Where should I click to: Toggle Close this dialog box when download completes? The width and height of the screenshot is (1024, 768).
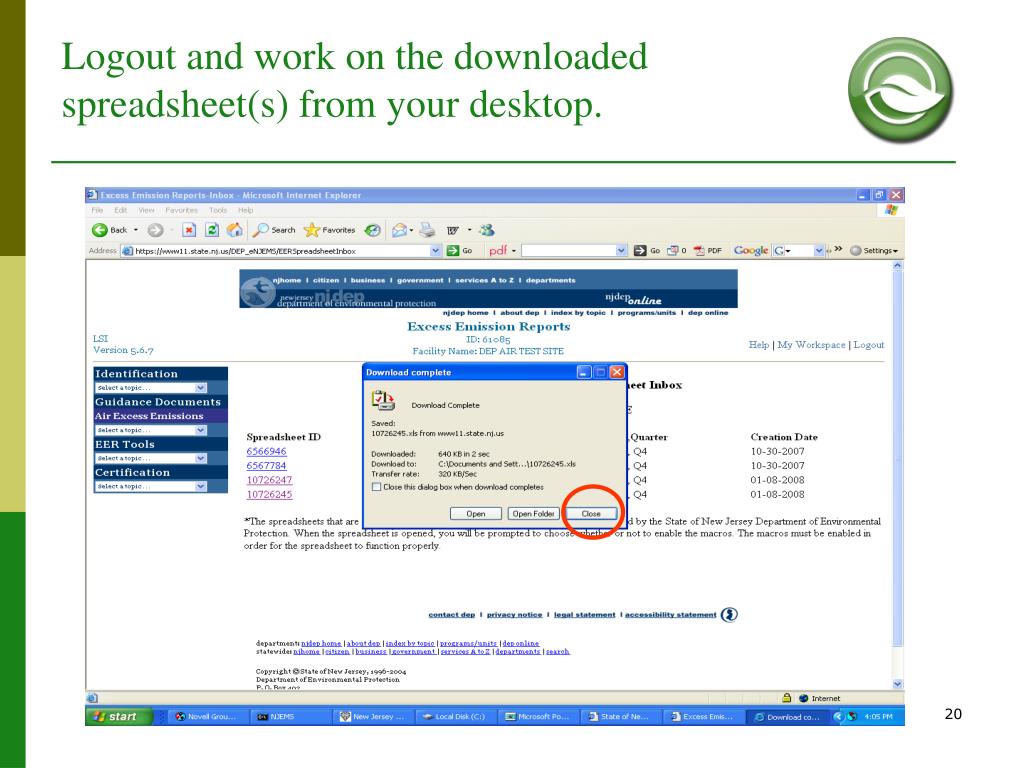click(x=376, y=487)
